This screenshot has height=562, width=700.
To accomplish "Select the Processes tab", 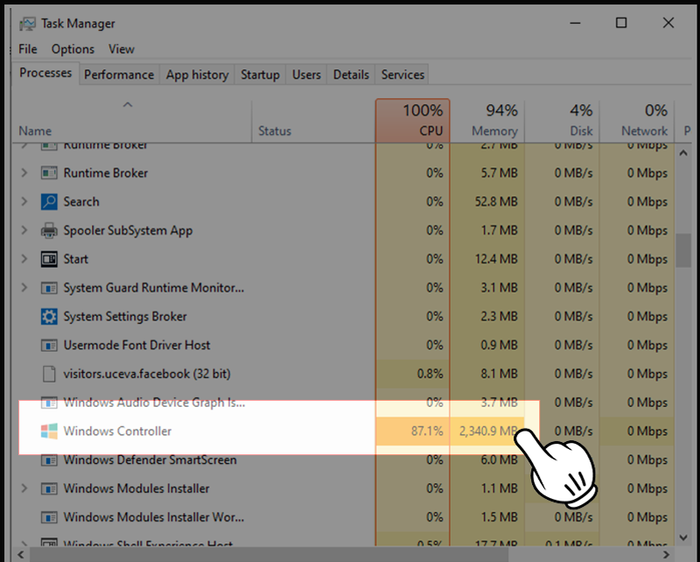I will click(x=46, y=73).
